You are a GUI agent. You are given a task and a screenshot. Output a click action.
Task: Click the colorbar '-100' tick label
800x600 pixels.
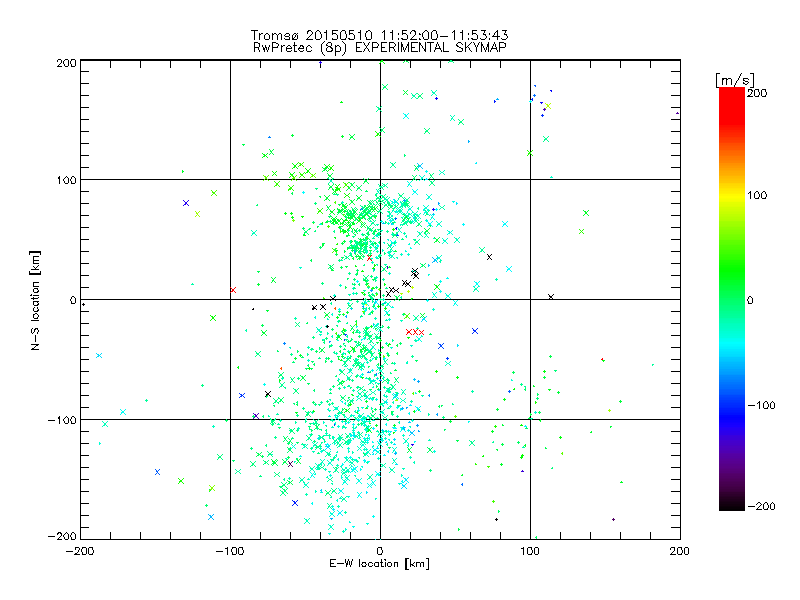(x=761, y=405)
